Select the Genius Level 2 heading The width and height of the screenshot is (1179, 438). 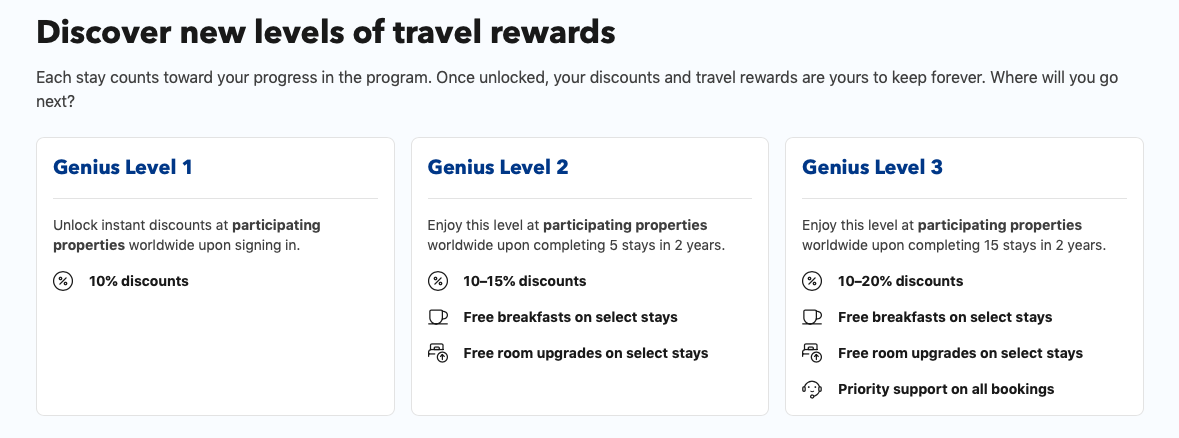[x=498, y=167]
